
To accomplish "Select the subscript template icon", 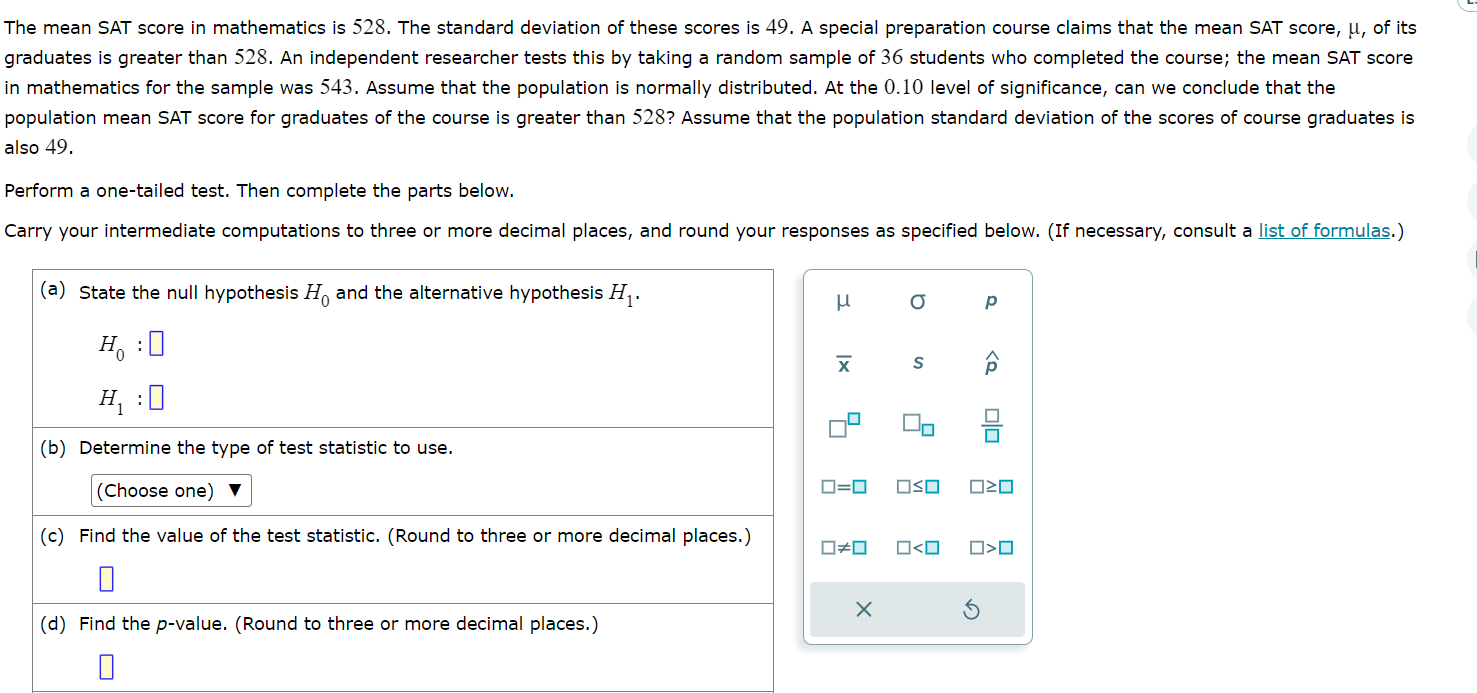I will pyautogui.click(x=917, y=425).
